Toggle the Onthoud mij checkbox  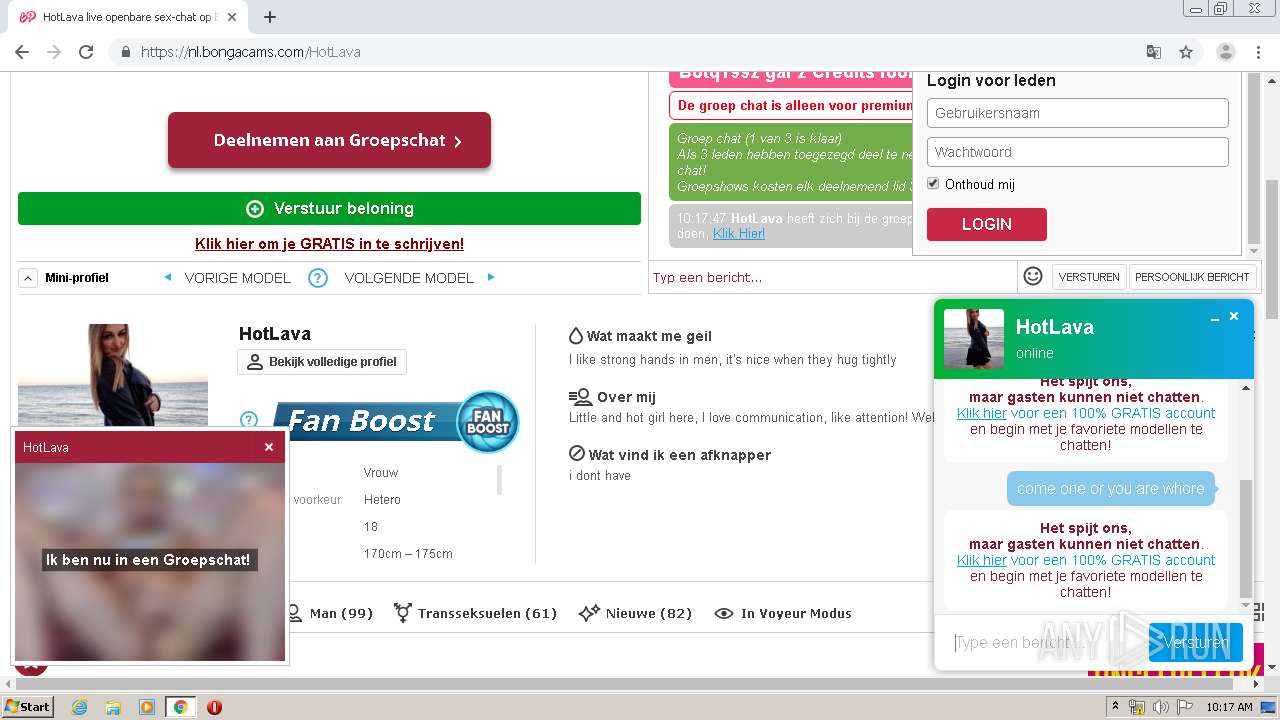(x=933, y=184)
